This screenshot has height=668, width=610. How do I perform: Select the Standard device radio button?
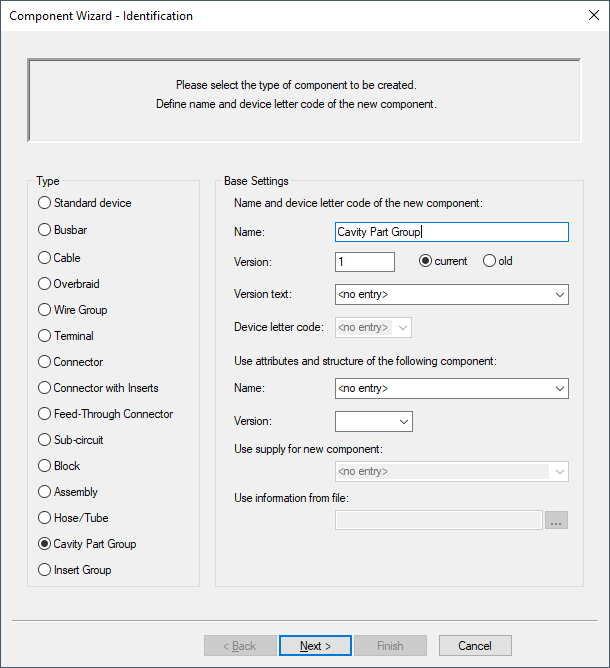pyautogui.click(x=44, y=203)
